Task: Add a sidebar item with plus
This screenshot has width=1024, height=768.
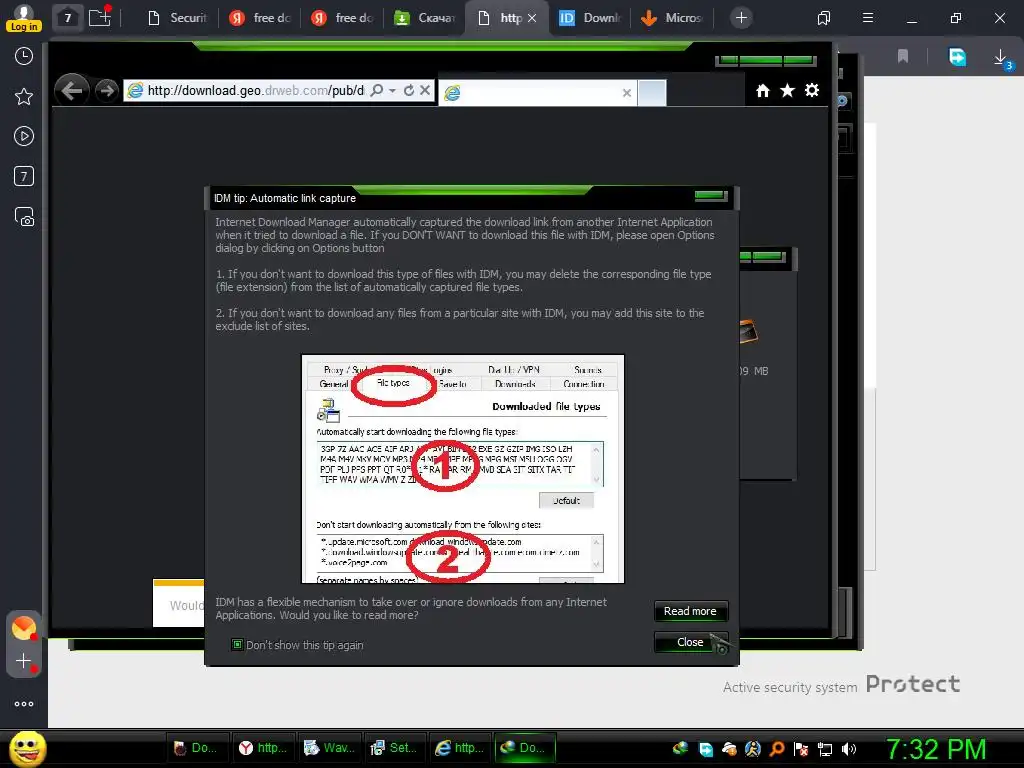Action: coord(24,661)
